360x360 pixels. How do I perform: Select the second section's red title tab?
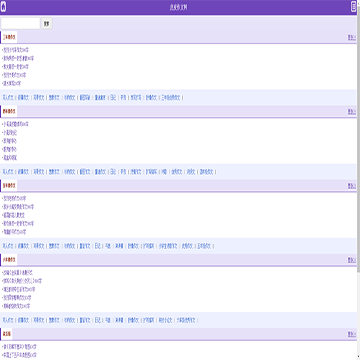coord(9,111)
